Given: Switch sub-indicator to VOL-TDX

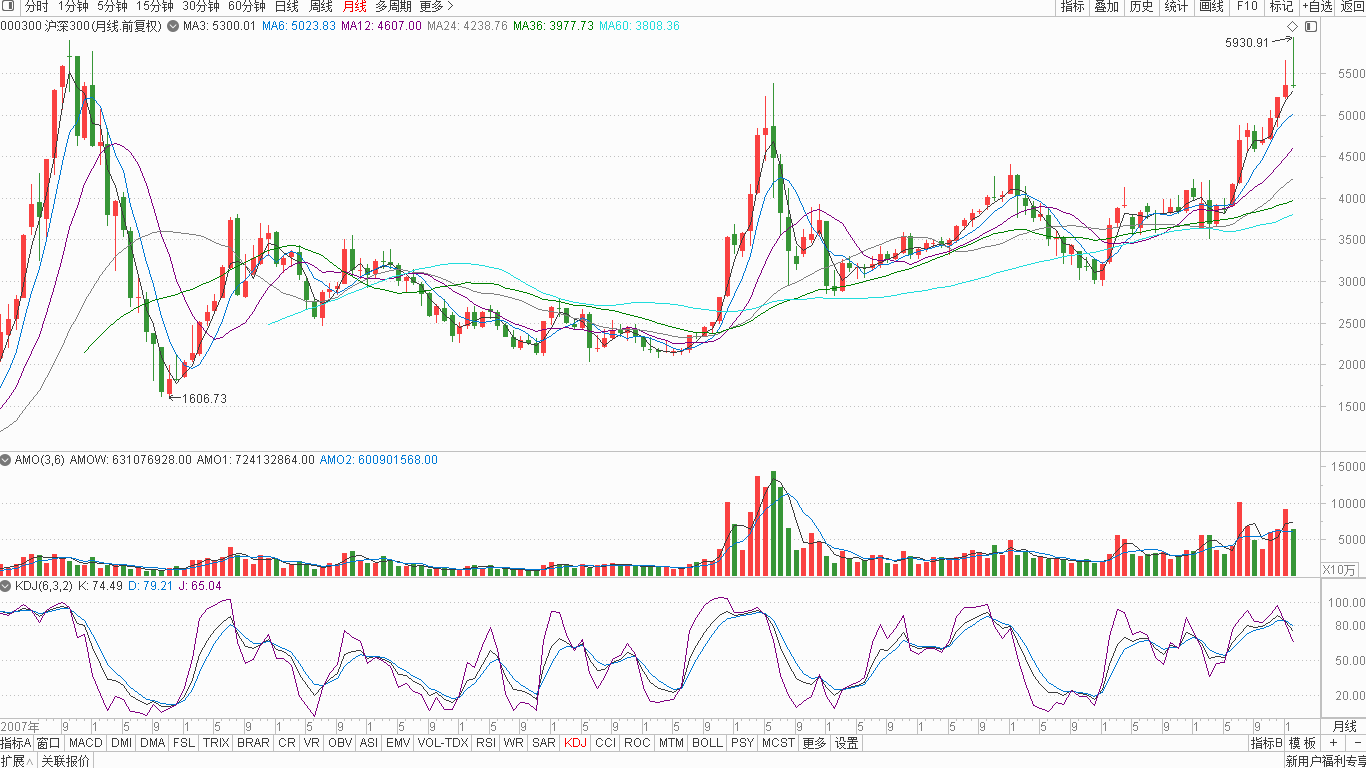Looking at the screenshot, I should tap(443, 743).
